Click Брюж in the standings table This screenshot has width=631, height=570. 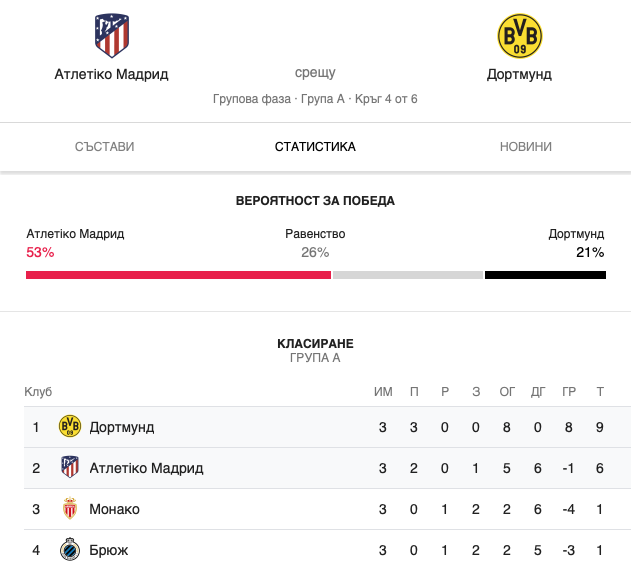[109, 550]
